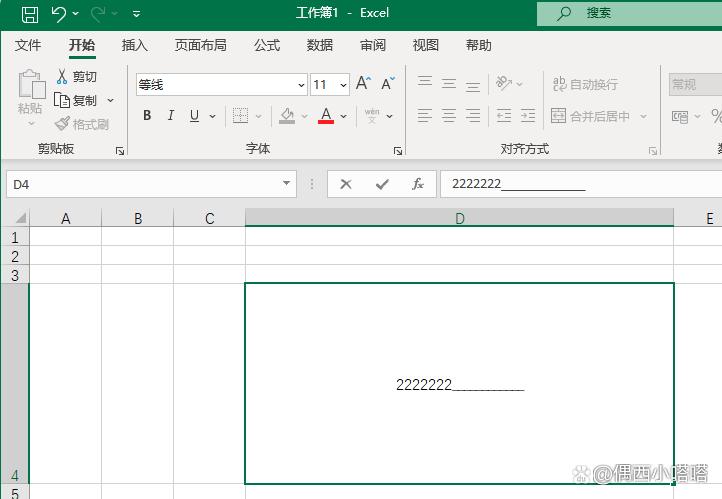722x499 pixels.
Task: Click cell D4 containing 2222222
Action: pos(460,383)
